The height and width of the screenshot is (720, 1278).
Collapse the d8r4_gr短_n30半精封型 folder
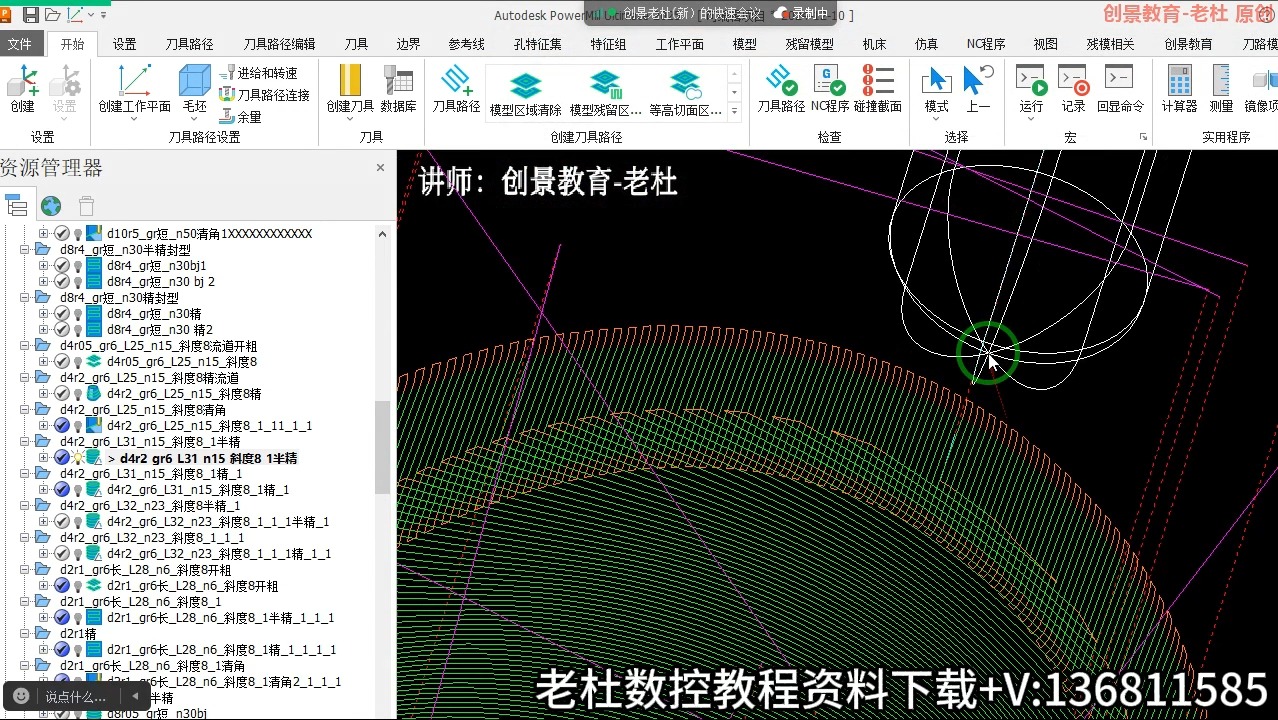click(x=26, y=250)
